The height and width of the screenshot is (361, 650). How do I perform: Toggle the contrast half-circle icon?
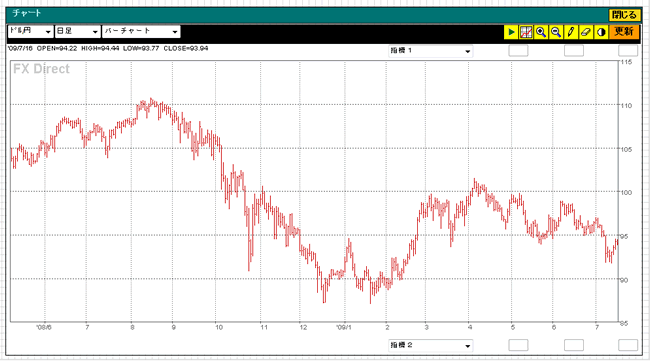coord(601,32)
